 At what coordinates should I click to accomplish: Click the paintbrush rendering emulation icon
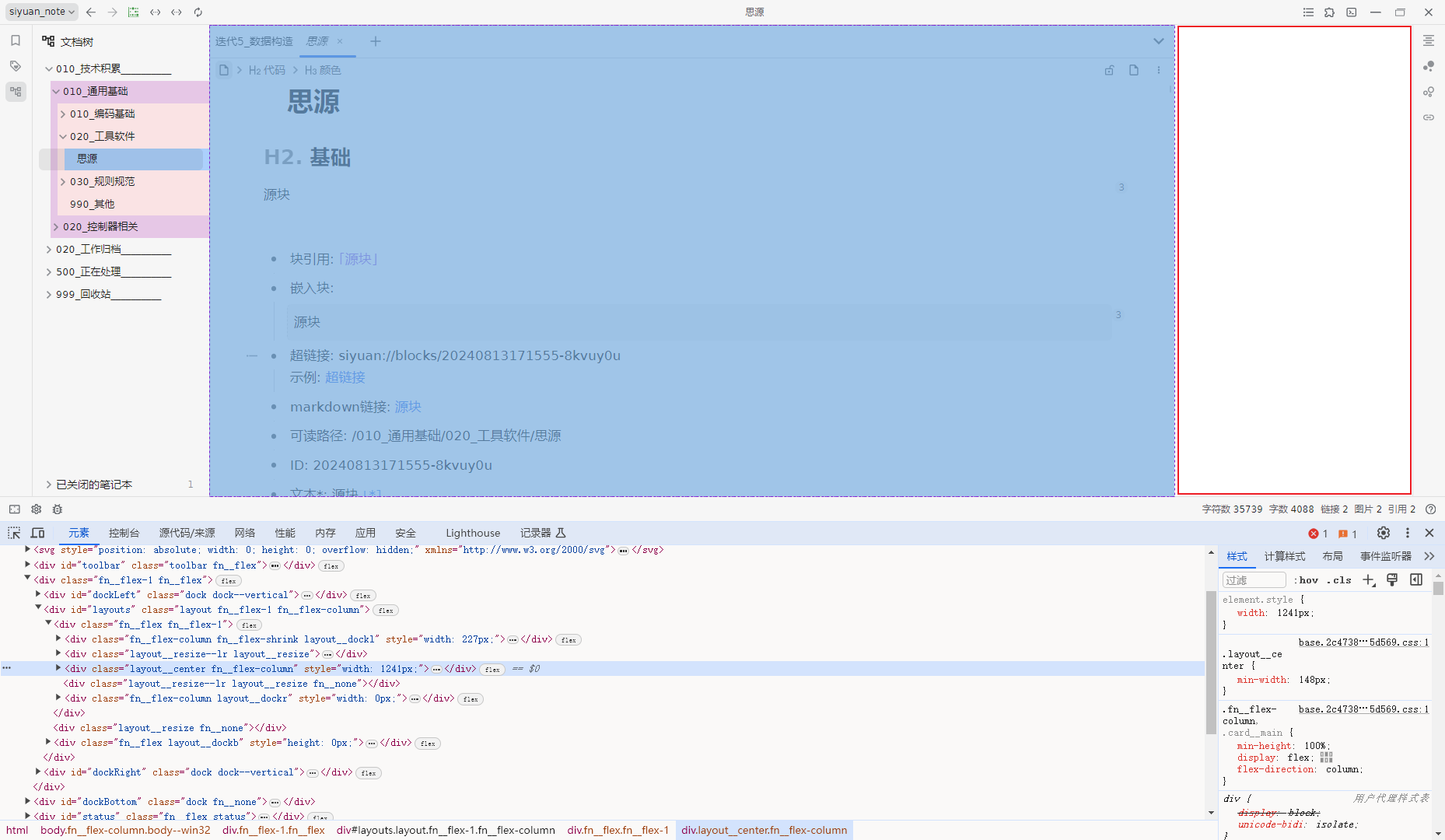click(1392, 580)
